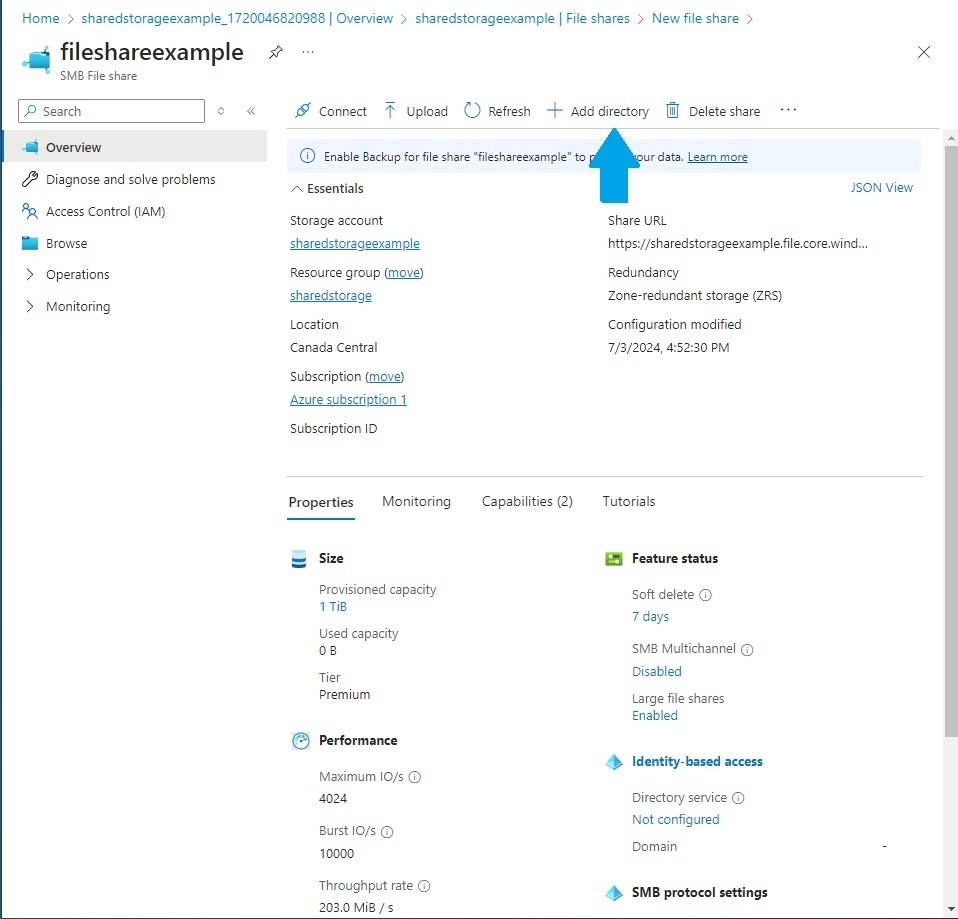Open more toolbar commands ellipsis
The image size is (958, 919).
tap(788, 110)
